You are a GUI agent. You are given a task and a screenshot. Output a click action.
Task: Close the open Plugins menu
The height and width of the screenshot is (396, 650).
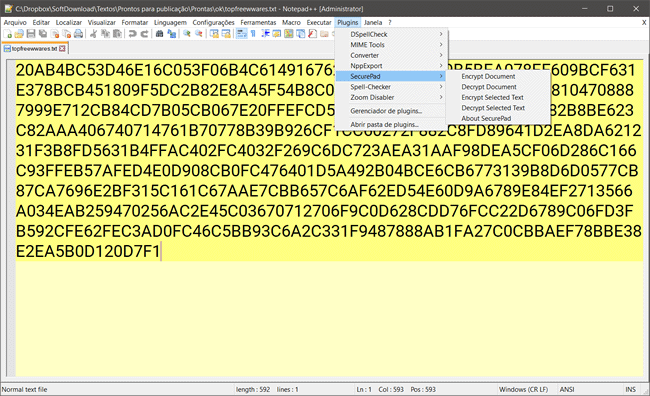(x=347, y=22)
